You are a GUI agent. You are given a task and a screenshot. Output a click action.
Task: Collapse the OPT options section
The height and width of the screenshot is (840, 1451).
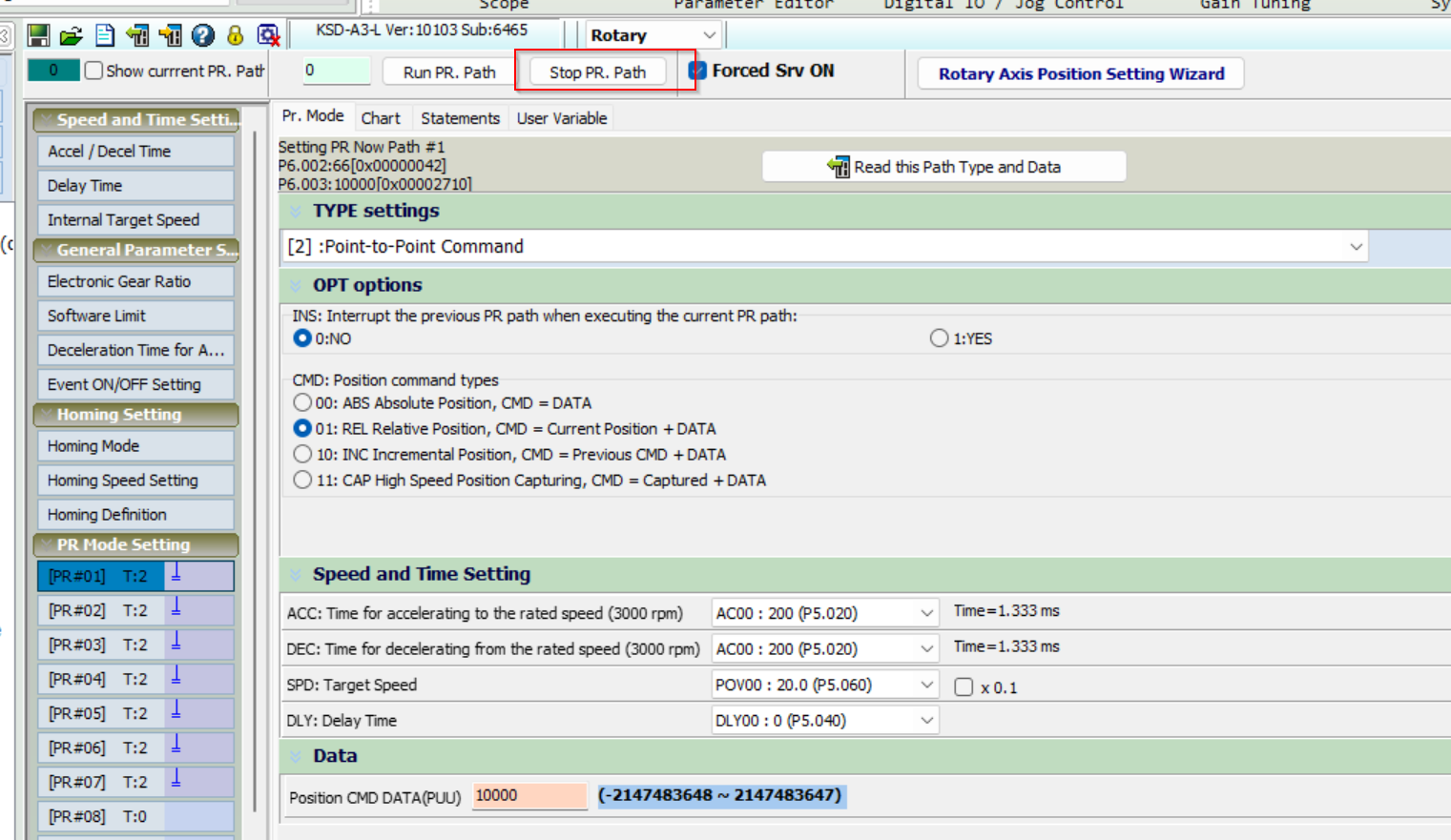(x=296, y=285)
